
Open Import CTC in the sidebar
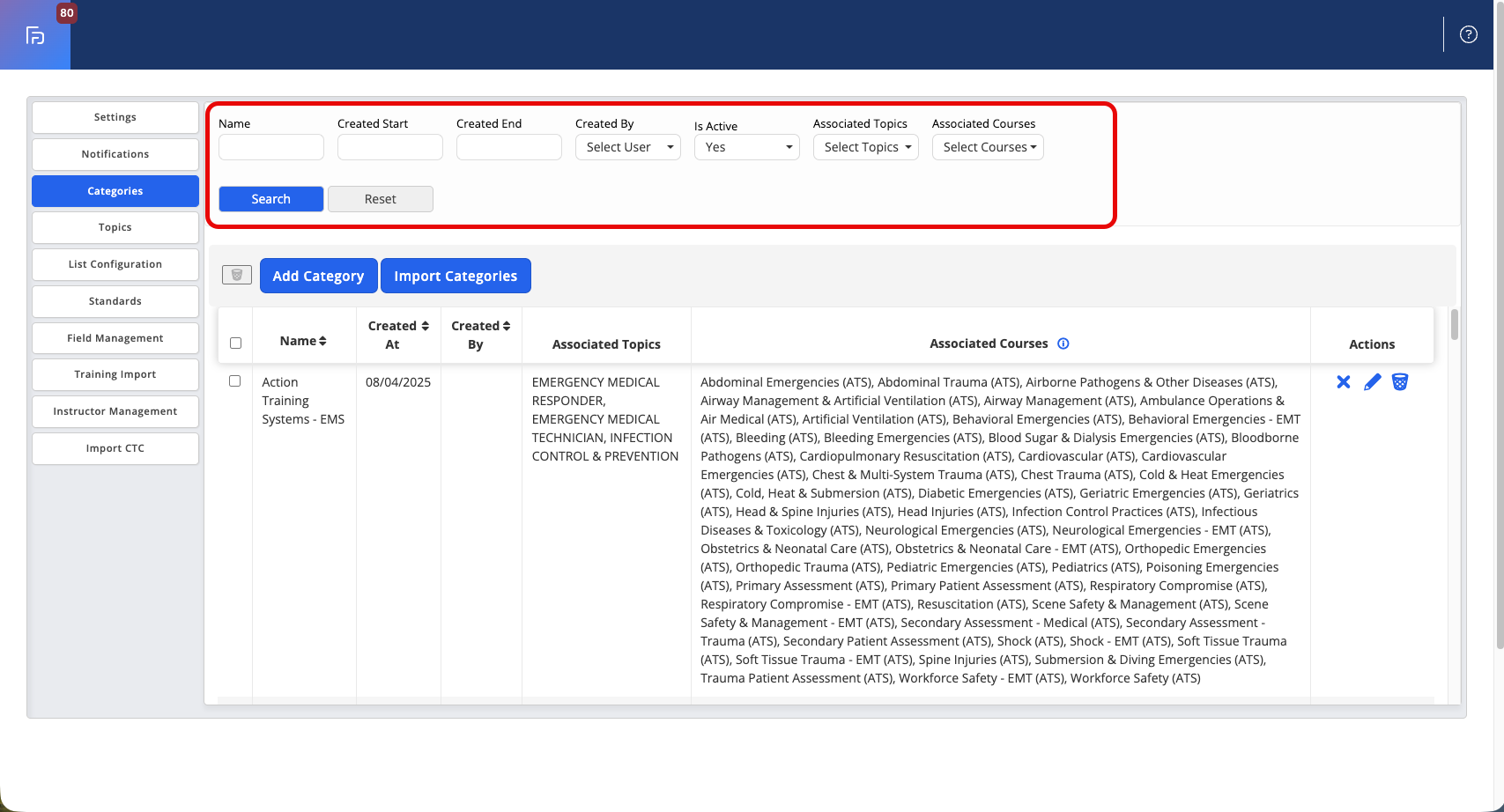(x=115, y=448)
